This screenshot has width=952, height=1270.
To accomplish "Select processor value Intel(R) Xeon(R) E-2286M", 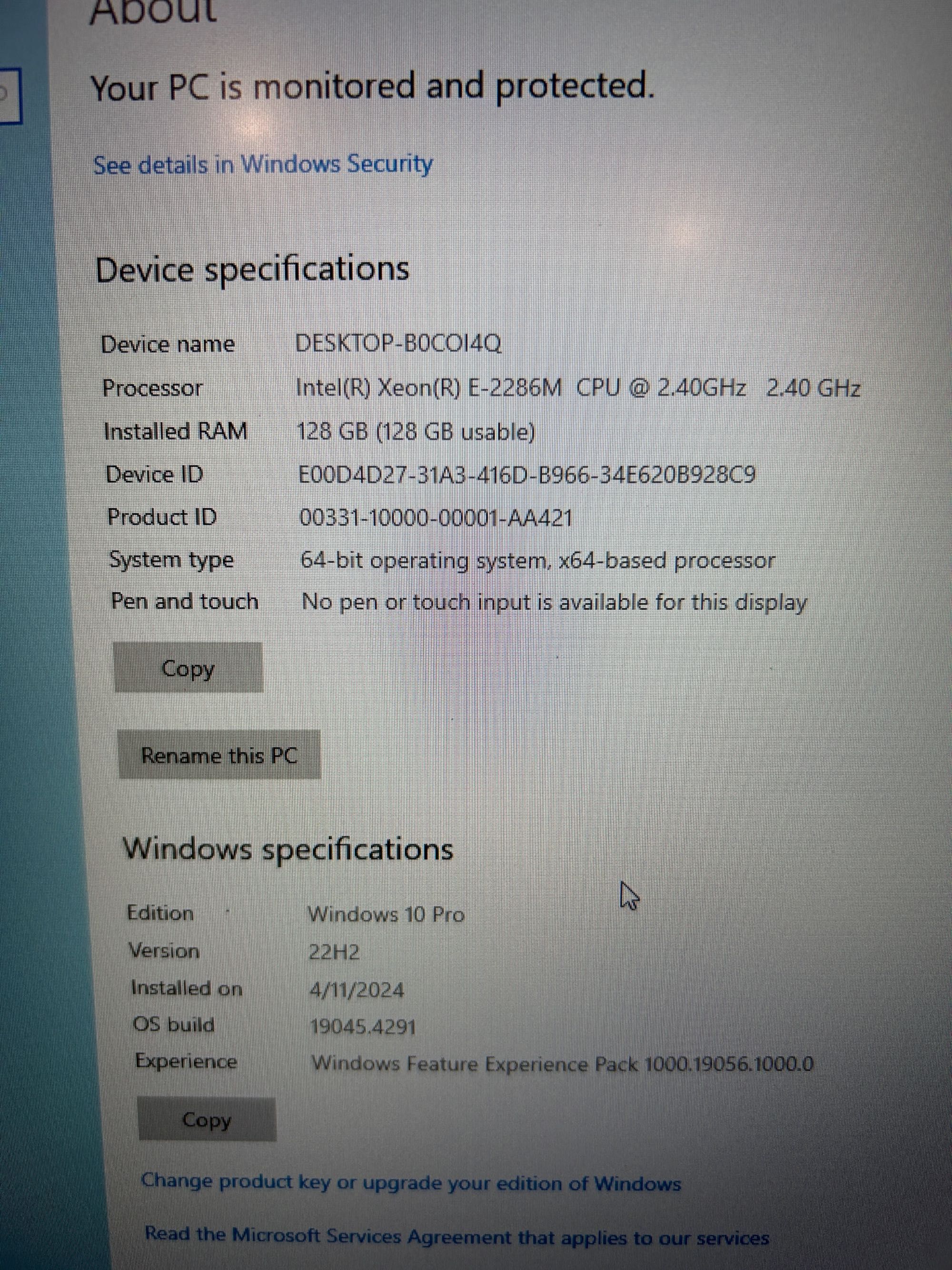I will (578, 388).
